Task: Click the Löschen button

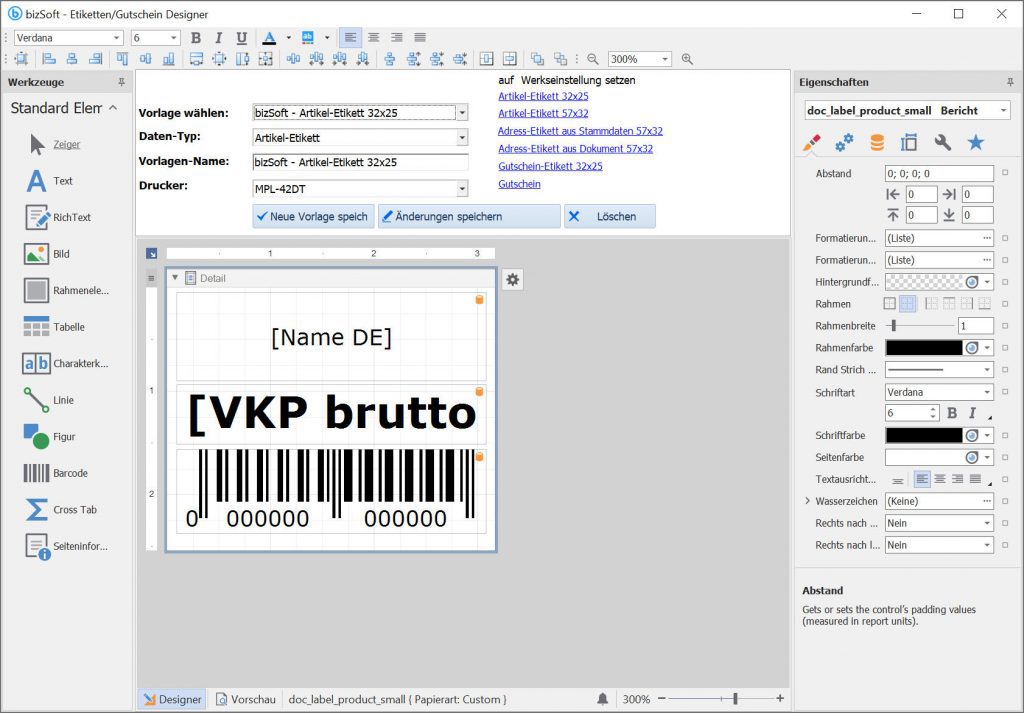Action: 609,216
